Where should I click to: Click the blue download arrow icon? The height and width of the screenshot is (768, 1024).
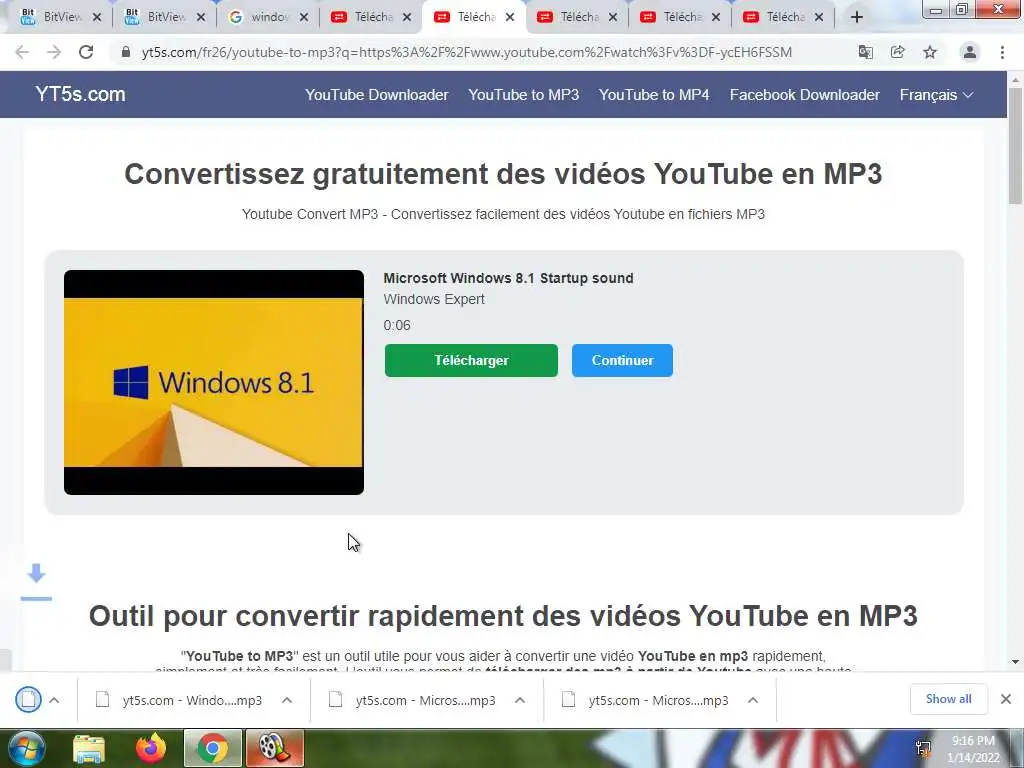[36, 581]
